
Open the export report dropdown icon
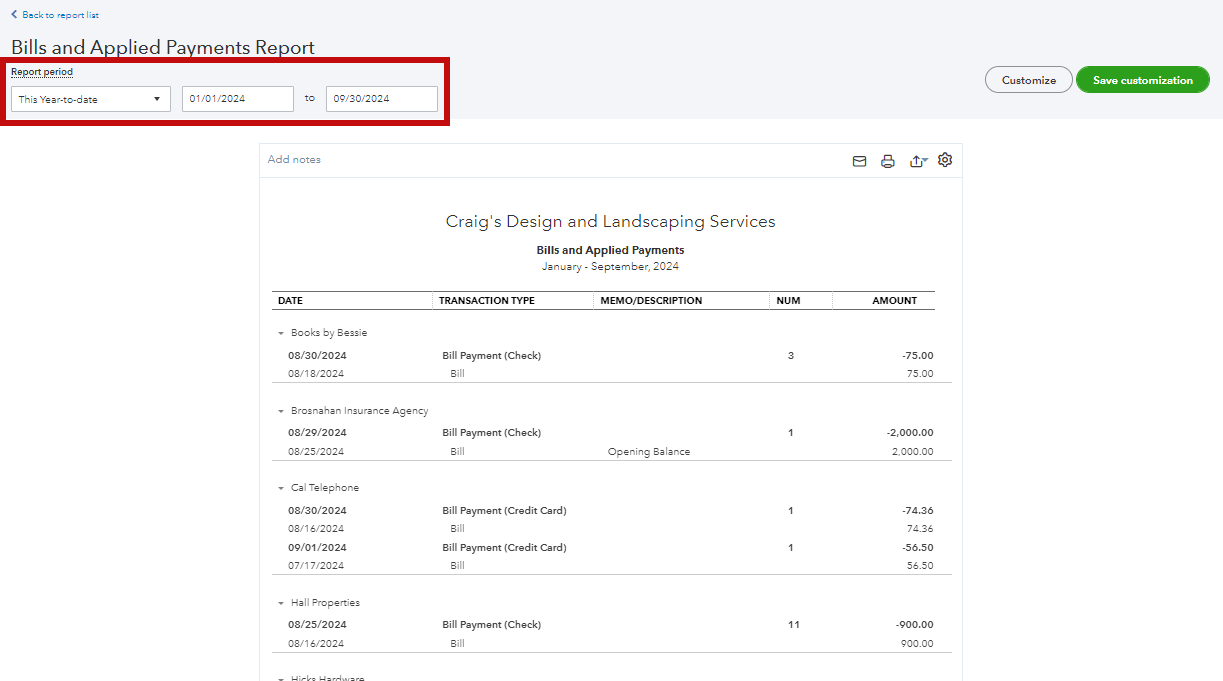coord(918,161)
